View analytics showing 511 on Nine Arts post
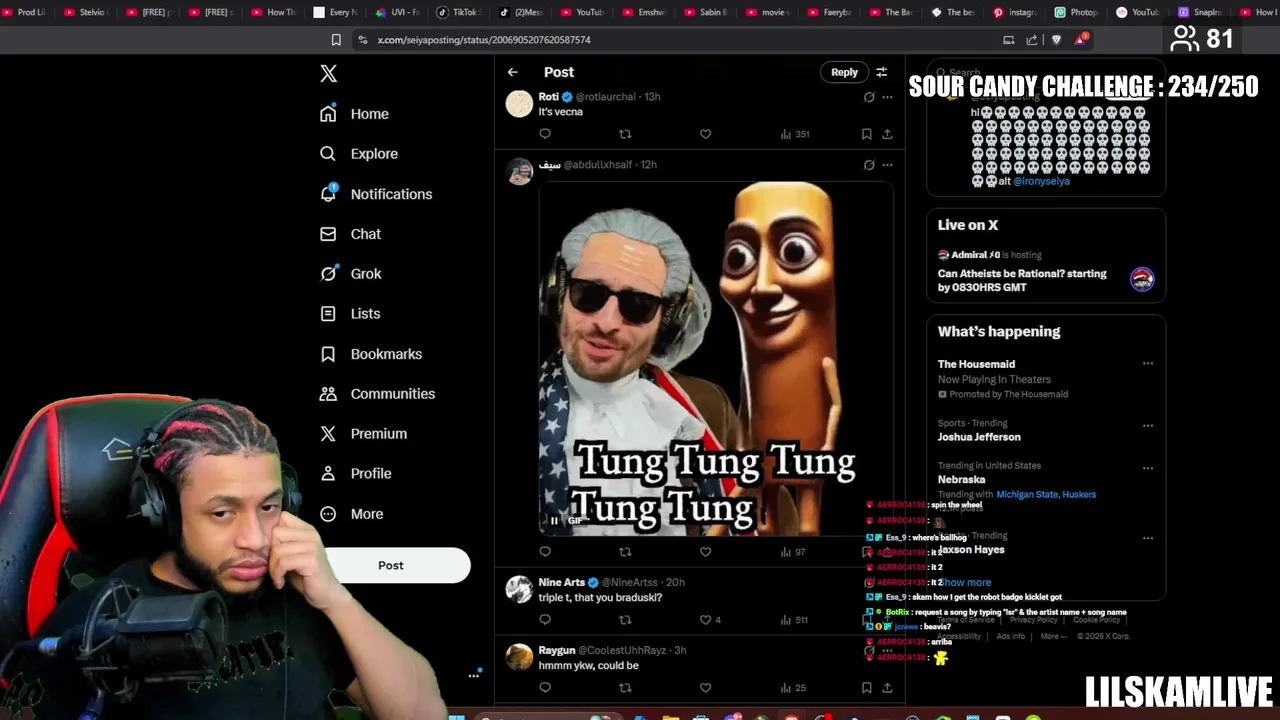 click(795, 620)
